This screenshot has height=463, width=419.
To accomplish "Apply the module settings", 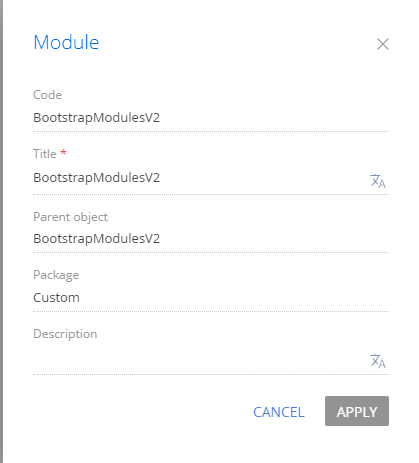I will click(357, 411).
